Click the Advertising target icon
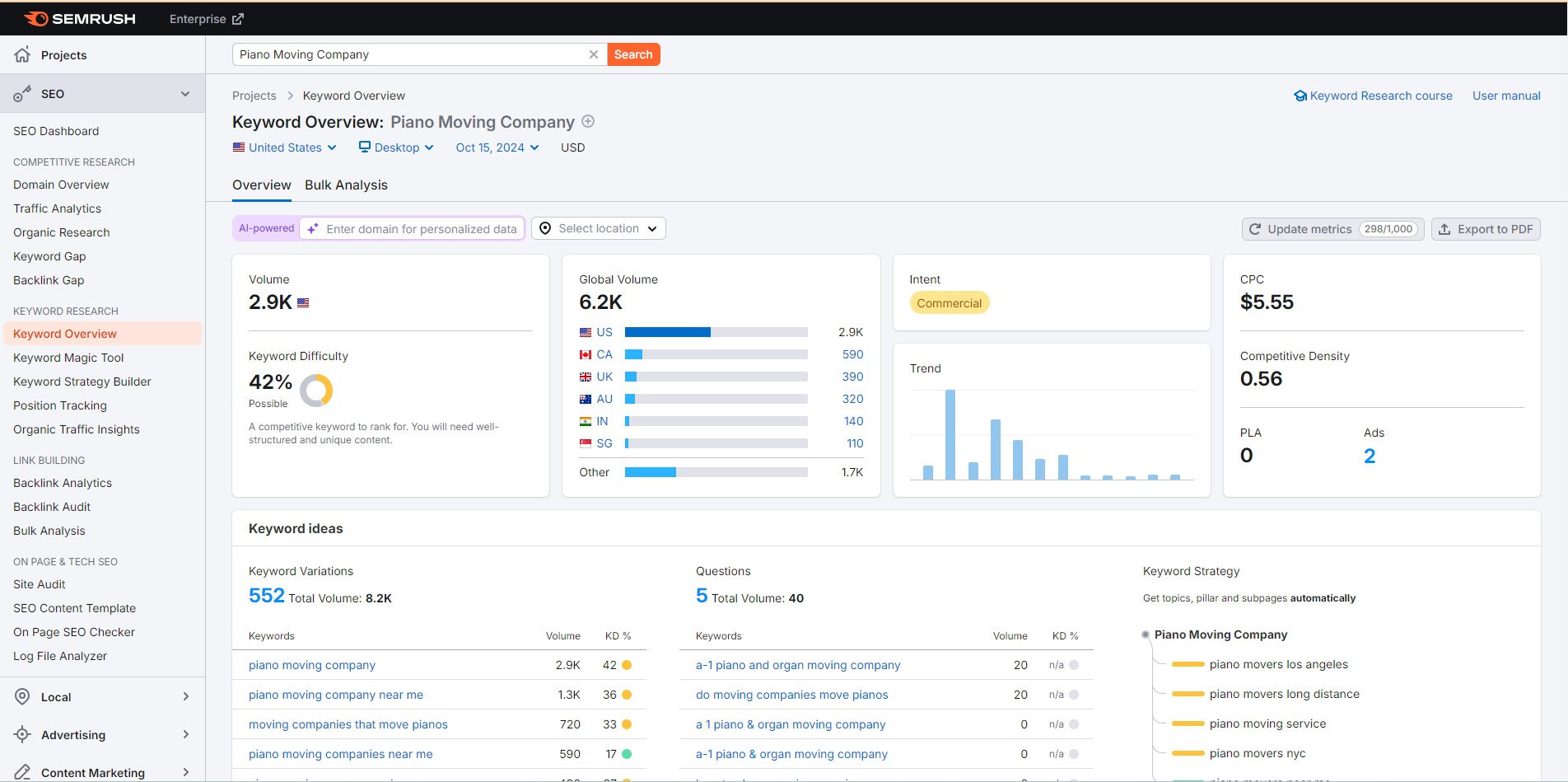Viewport: 1568px width, 782px height. click(22, 735)
